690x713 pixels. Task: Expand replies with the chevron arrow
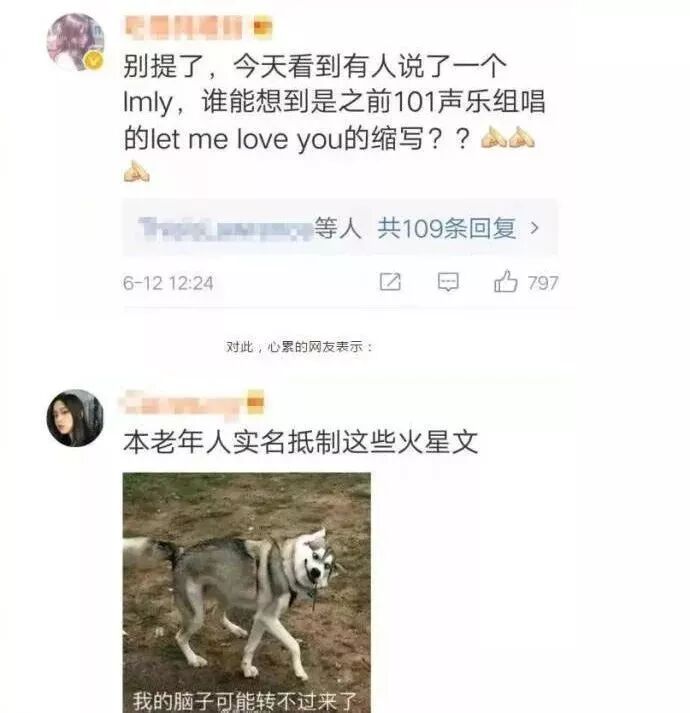(x=535, y=227)
